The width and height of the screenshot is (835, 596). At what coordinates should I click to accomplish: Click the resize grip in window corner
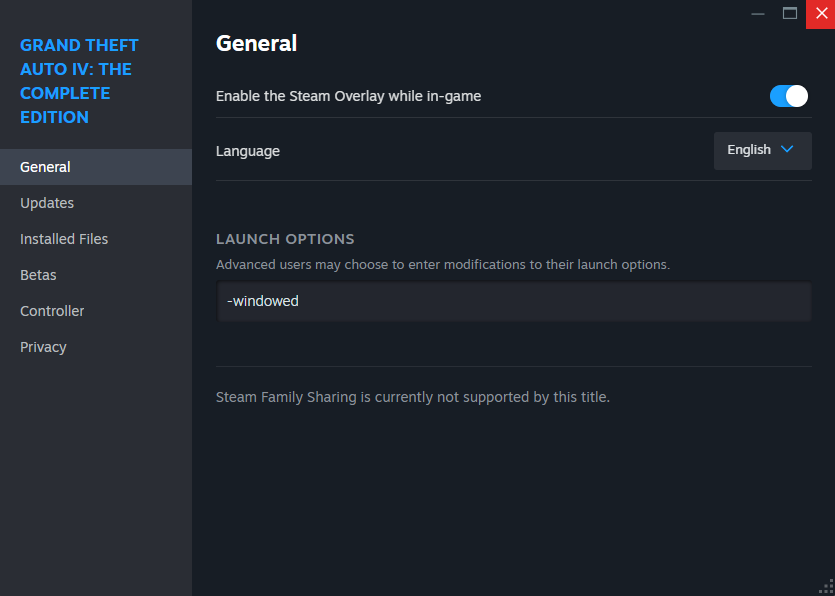pyautogui.click(x=826, y=587)
